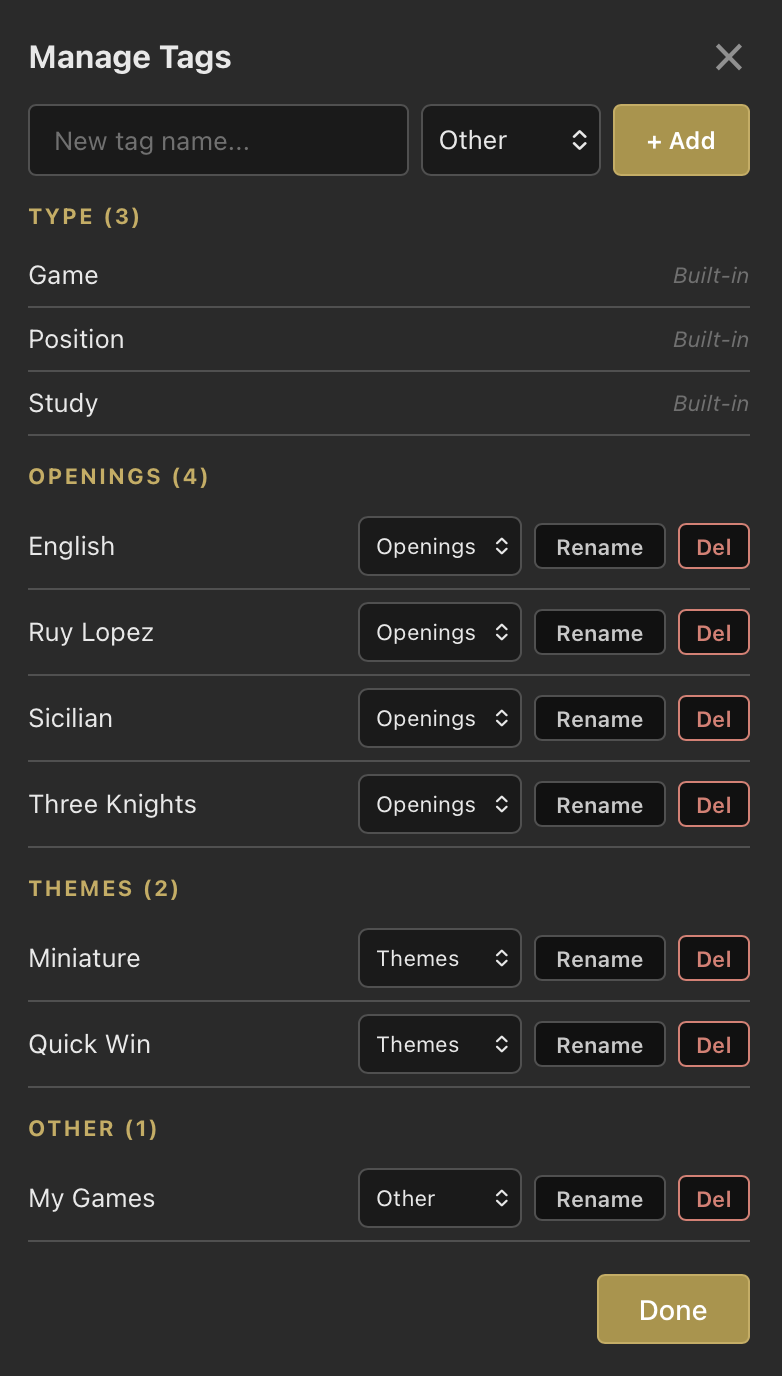Click the New tag name input field
The image size is (782, 1376).
pos(218,140)
